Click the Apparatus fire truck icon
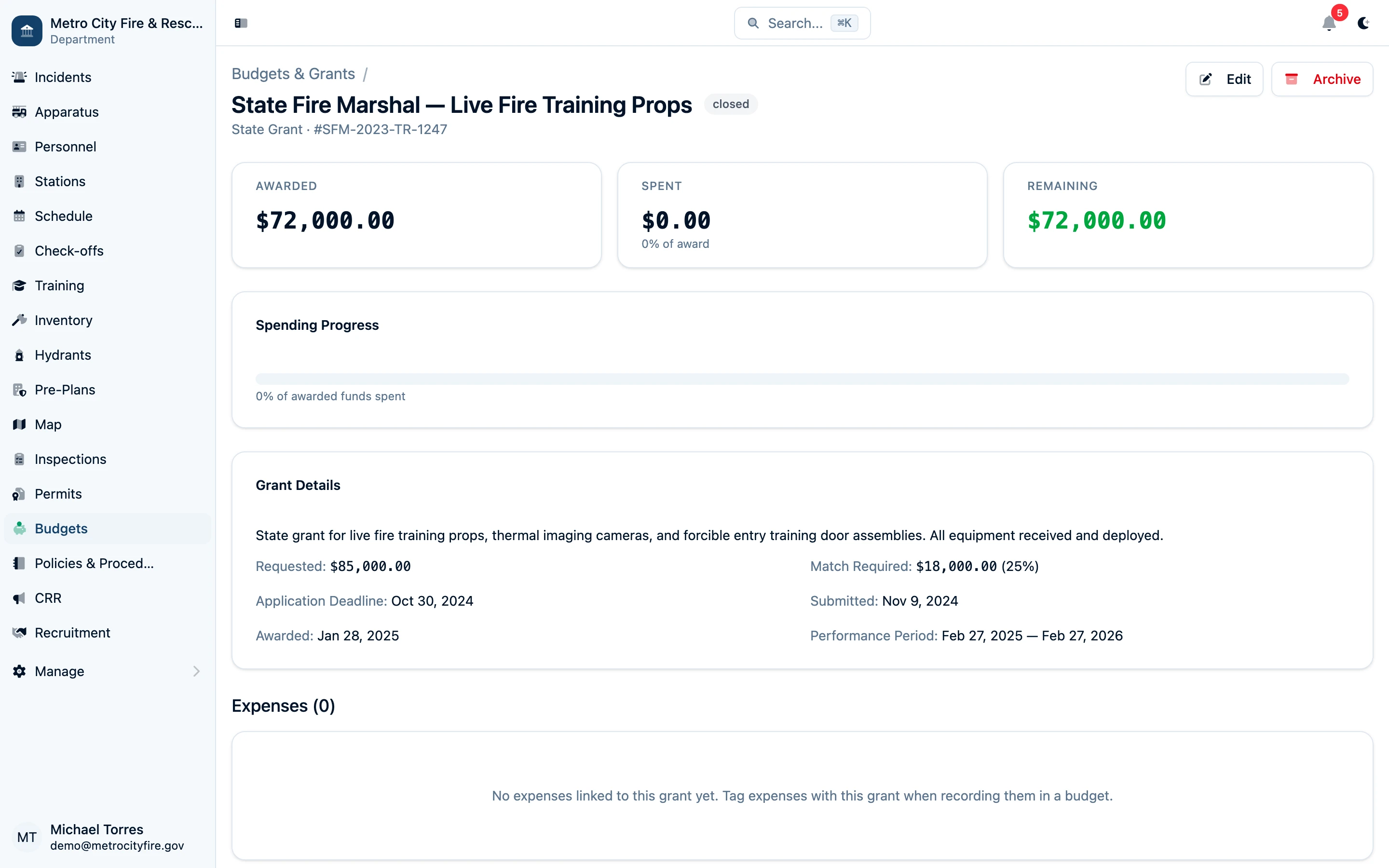This screenshot has height=868, width=1389. (x=19, y=112)
